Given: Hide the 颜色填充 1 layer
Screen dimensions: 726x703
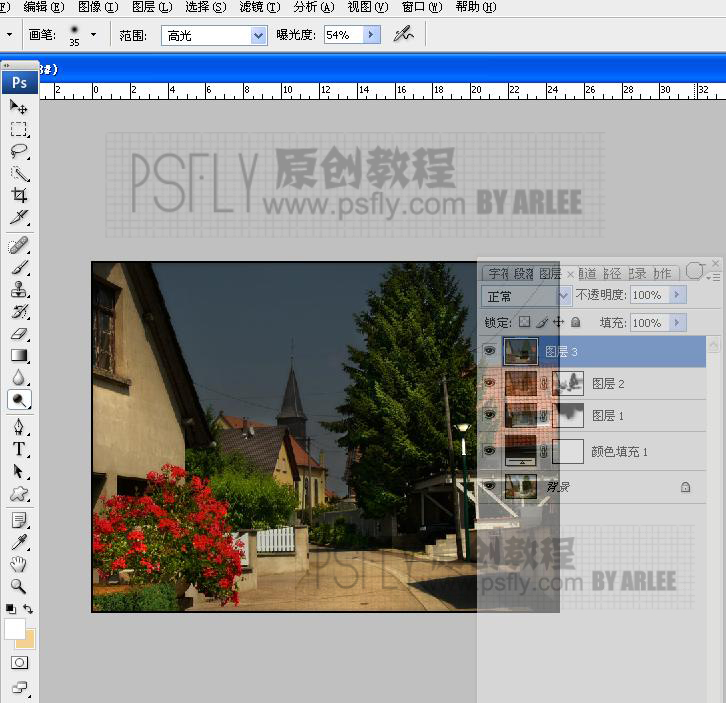Looking at the screenshot, I should pyautogui.click(x=489, y=451).
